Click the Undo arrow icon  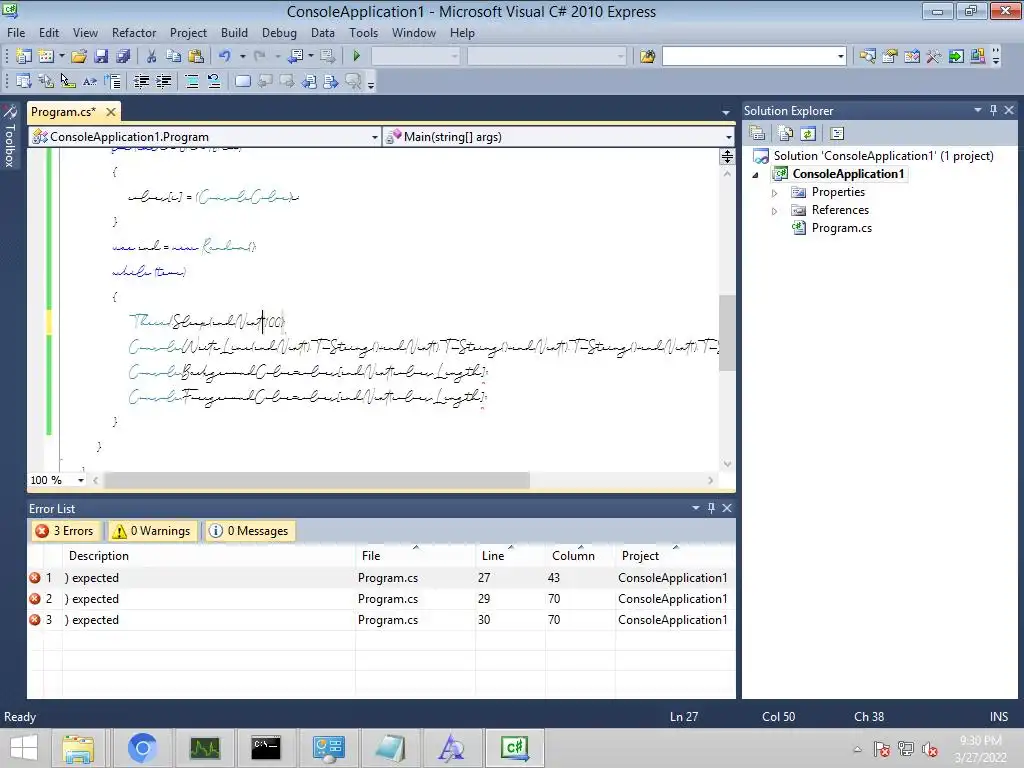tap(225, 56)
